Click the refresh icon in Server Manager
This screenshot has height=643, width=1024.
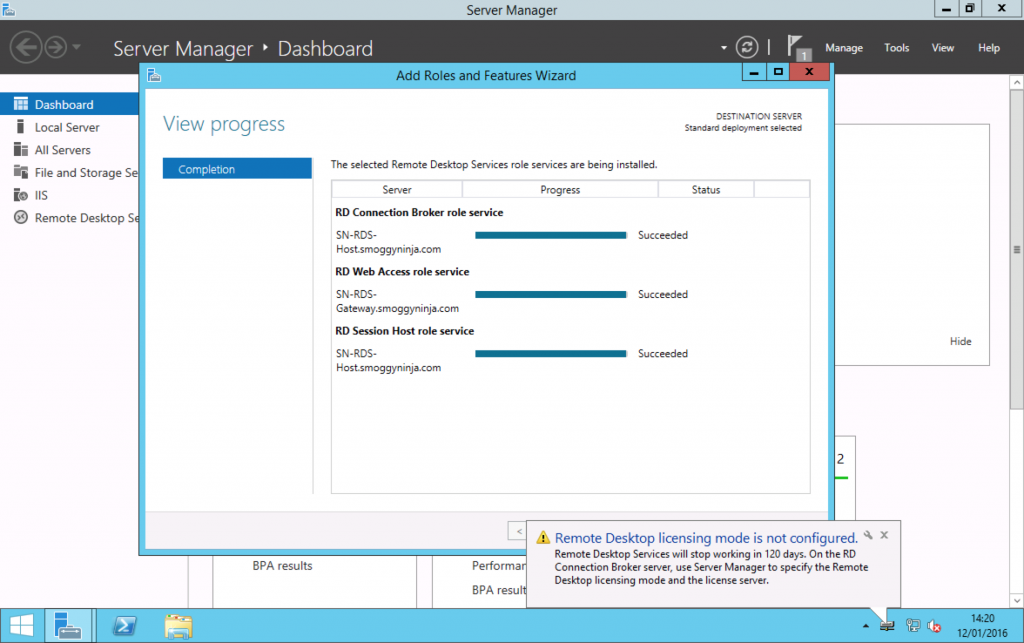[x=747, y=46]
